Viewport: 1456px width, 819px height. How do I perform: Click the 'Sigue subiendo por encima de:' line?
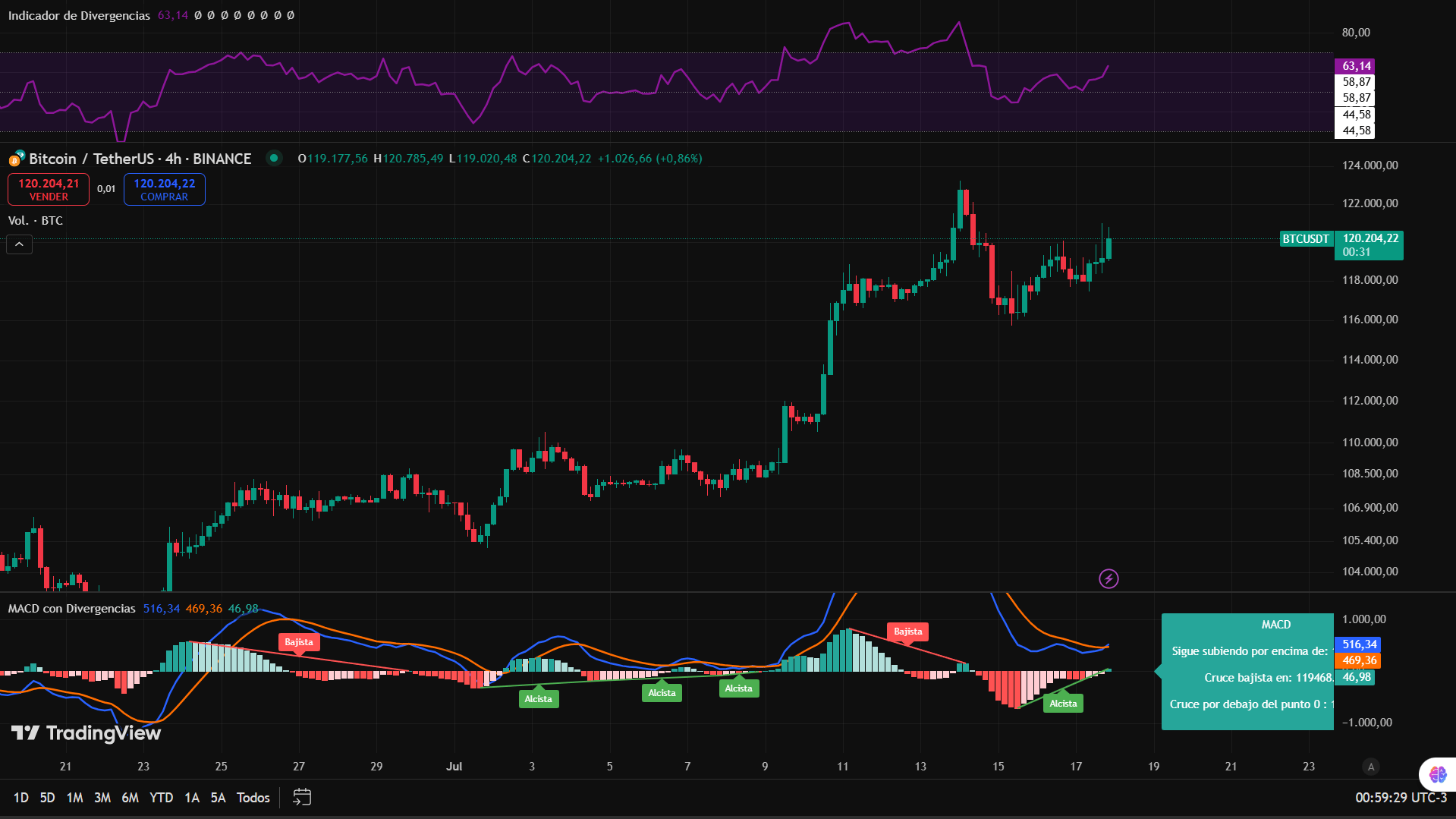(x=1250, y=651)
